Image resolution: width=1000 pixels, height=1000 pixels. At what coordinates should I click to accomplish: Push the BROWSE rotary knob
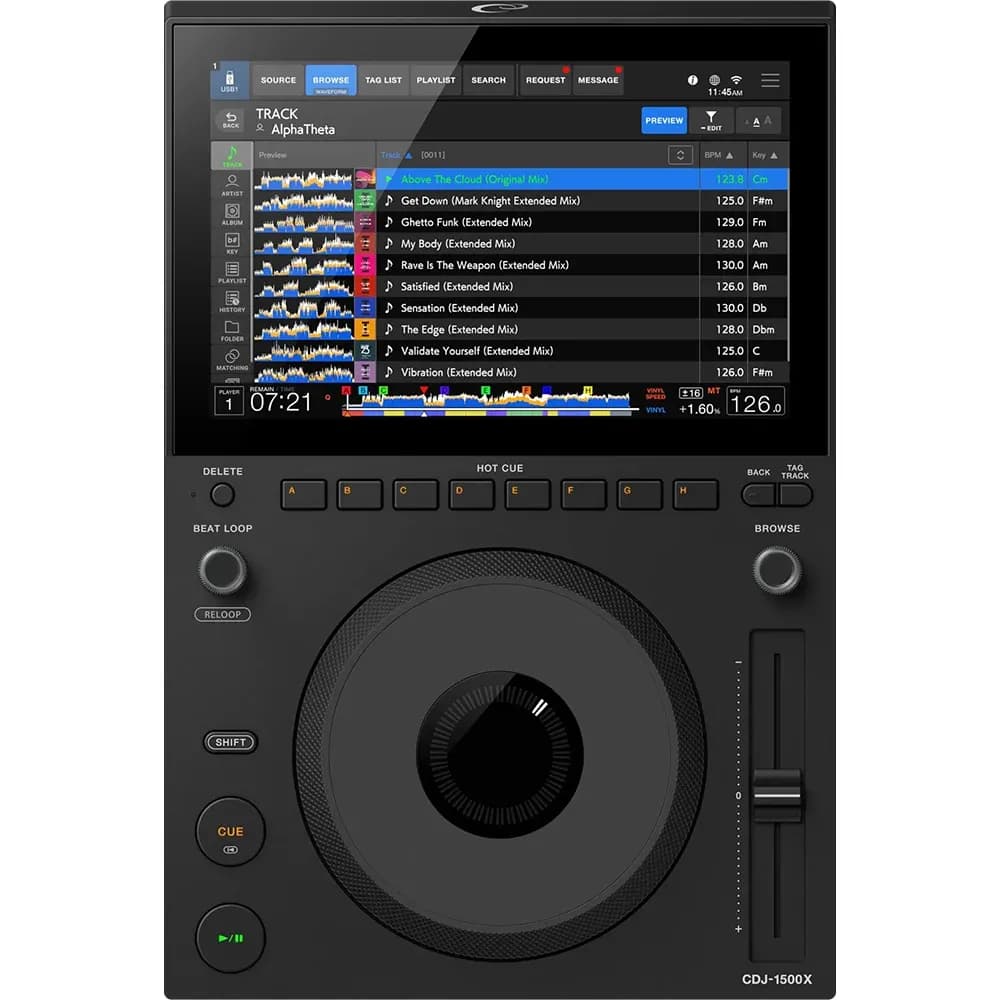777,570
